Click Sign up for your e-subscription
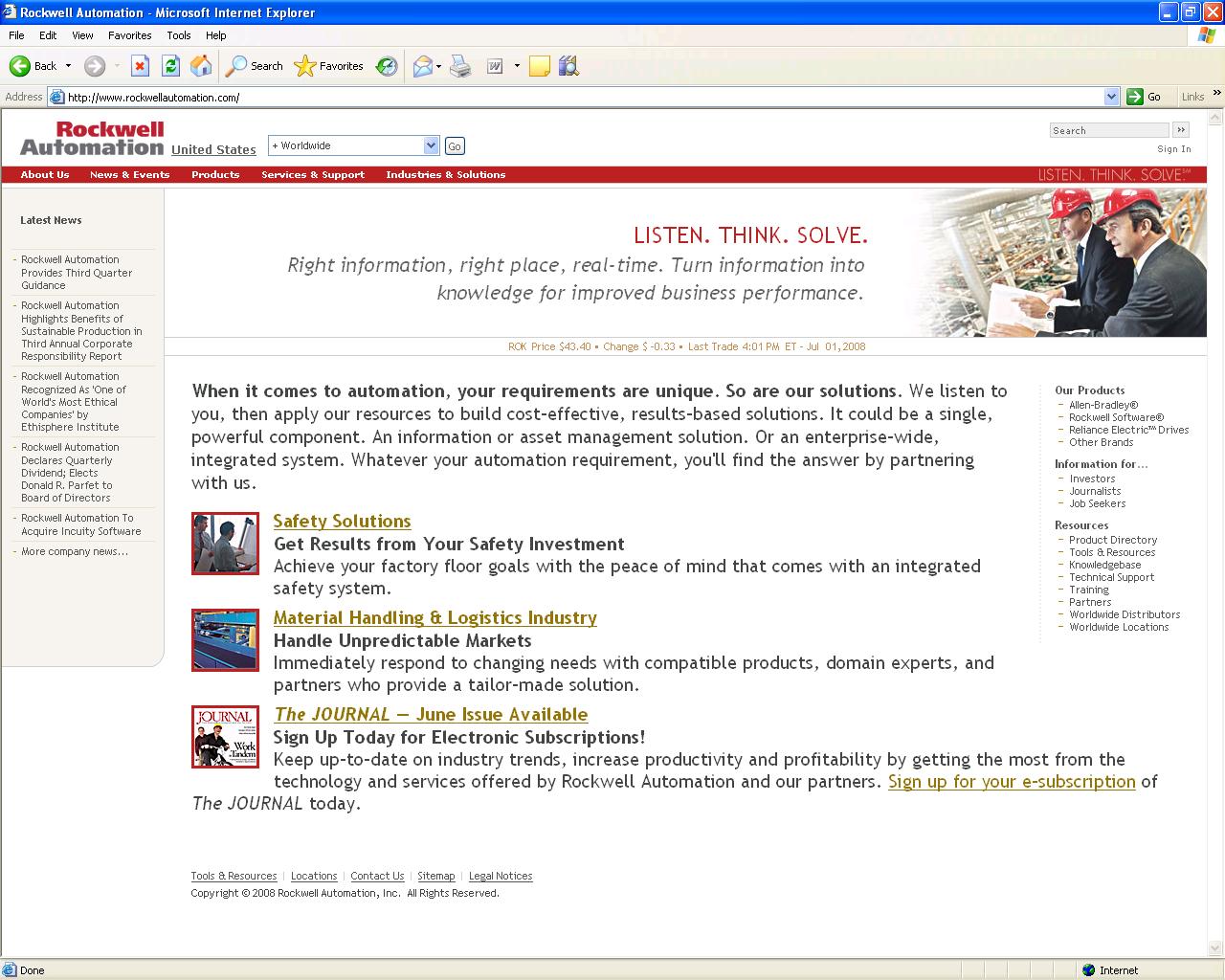The image size is (1225, 980). (x=1012, y=781)
